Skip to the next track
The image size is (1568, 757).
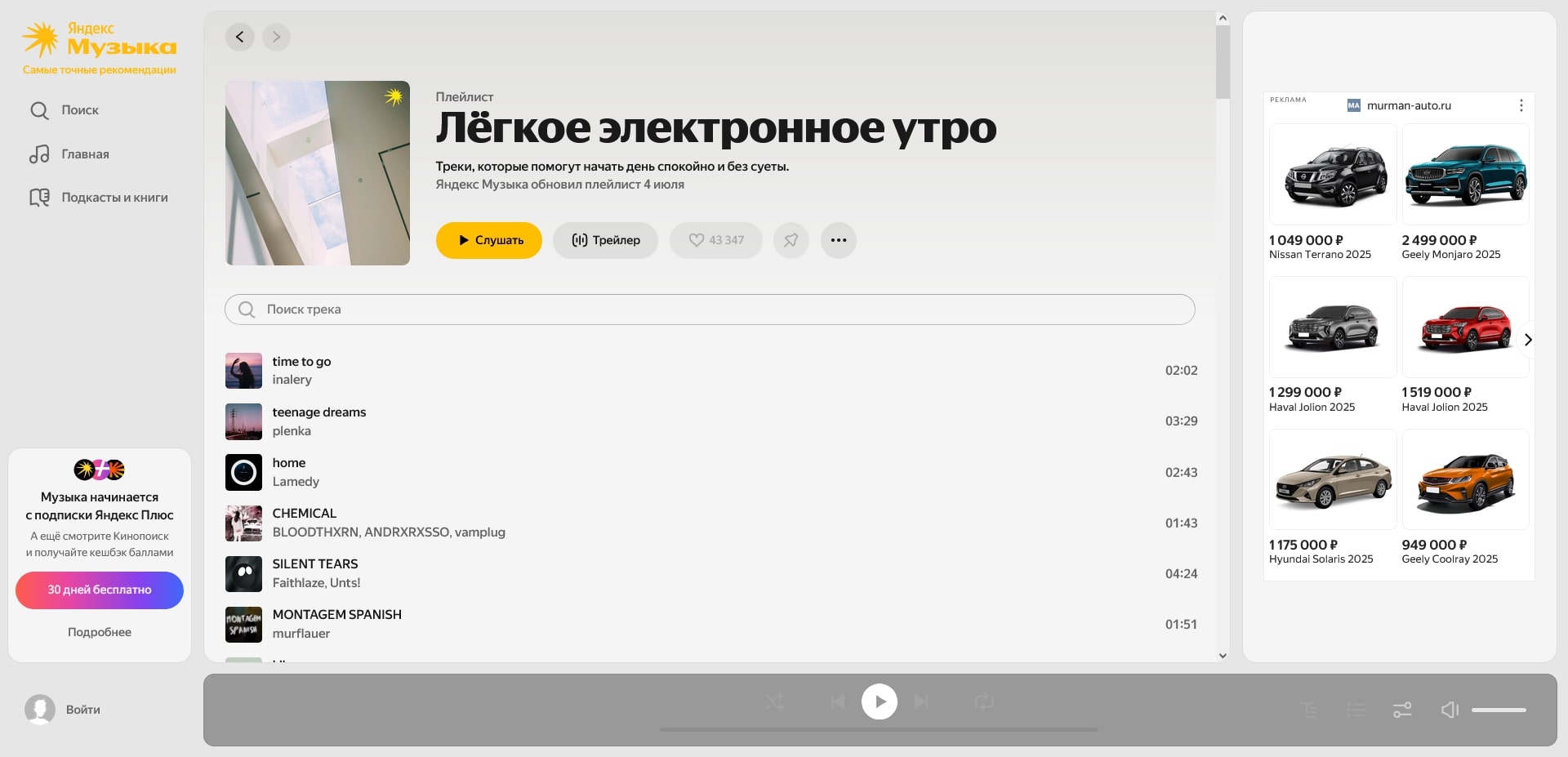pyautogui.click(x=921, y=701)
